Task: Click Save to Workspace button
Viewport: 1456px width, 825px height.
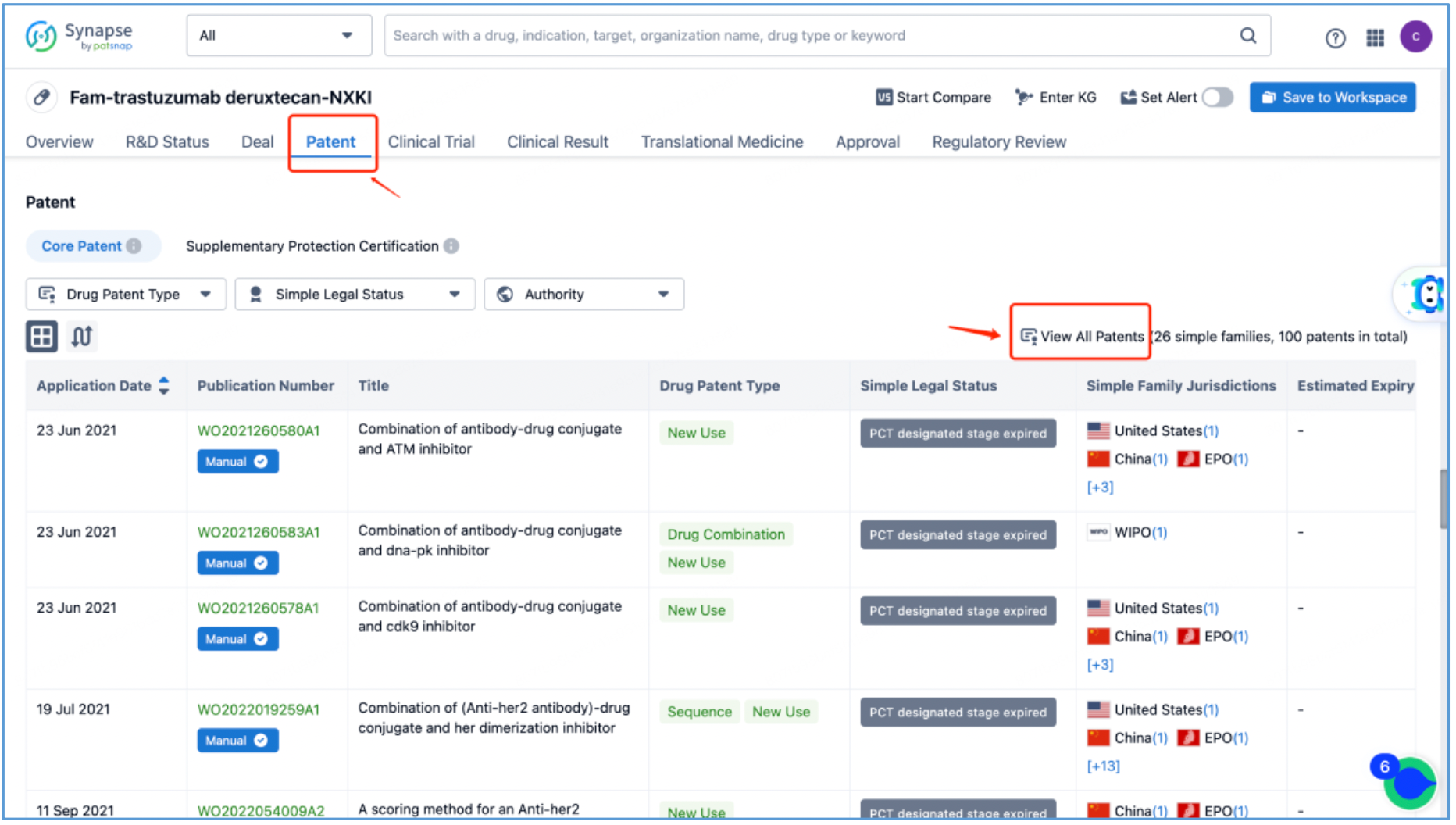Action: click(1332, 98)
